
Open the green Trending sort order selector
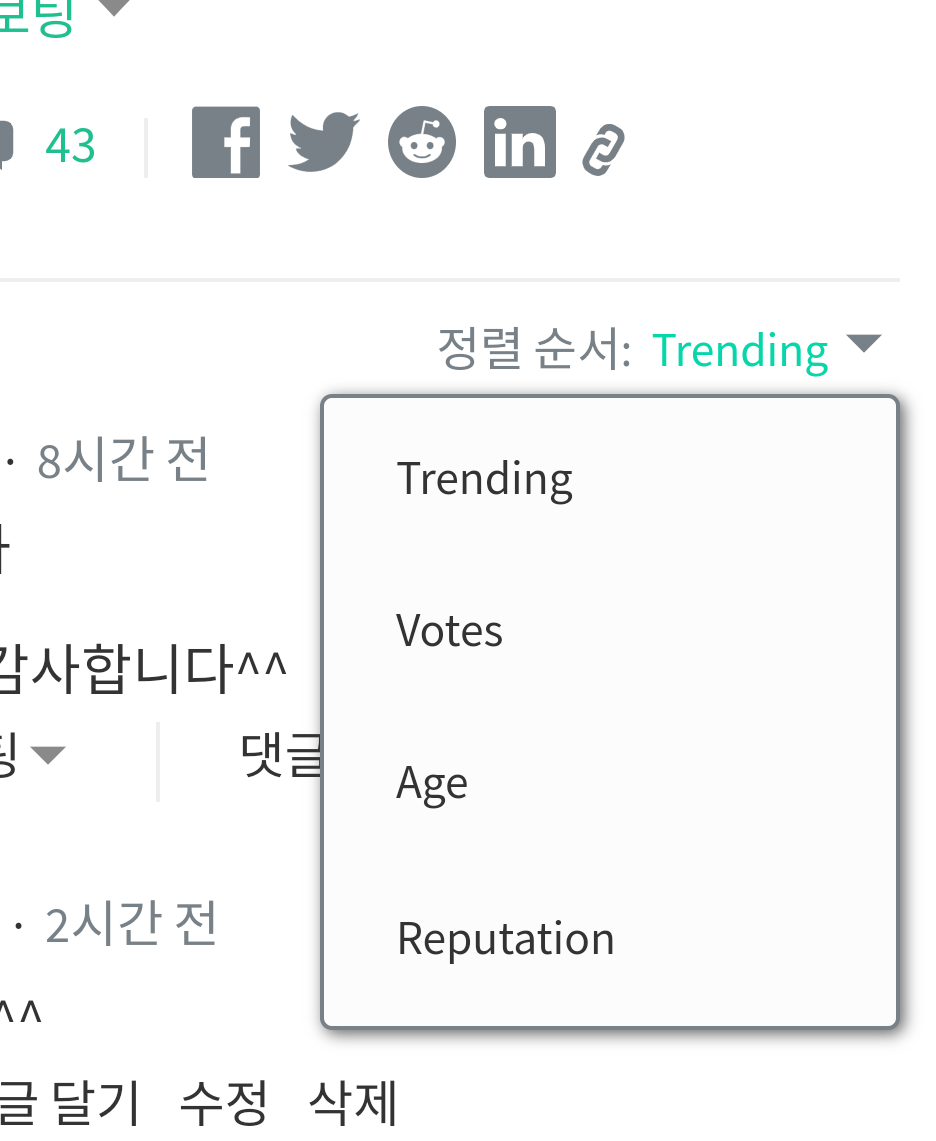coord(740,350)
